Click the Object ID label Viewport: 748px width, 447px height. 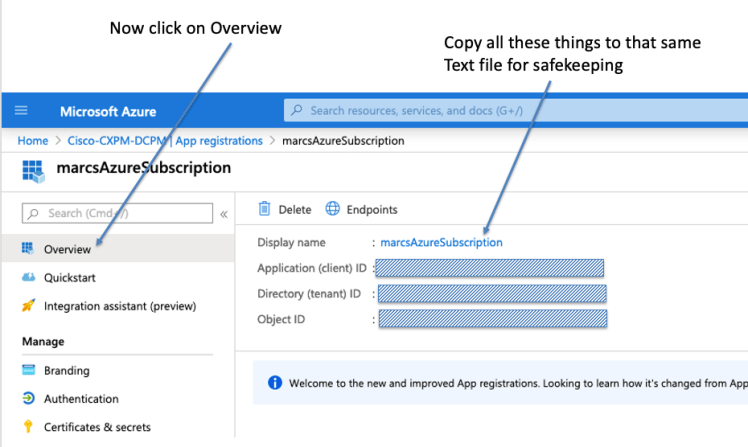click(x=281, y=319)
